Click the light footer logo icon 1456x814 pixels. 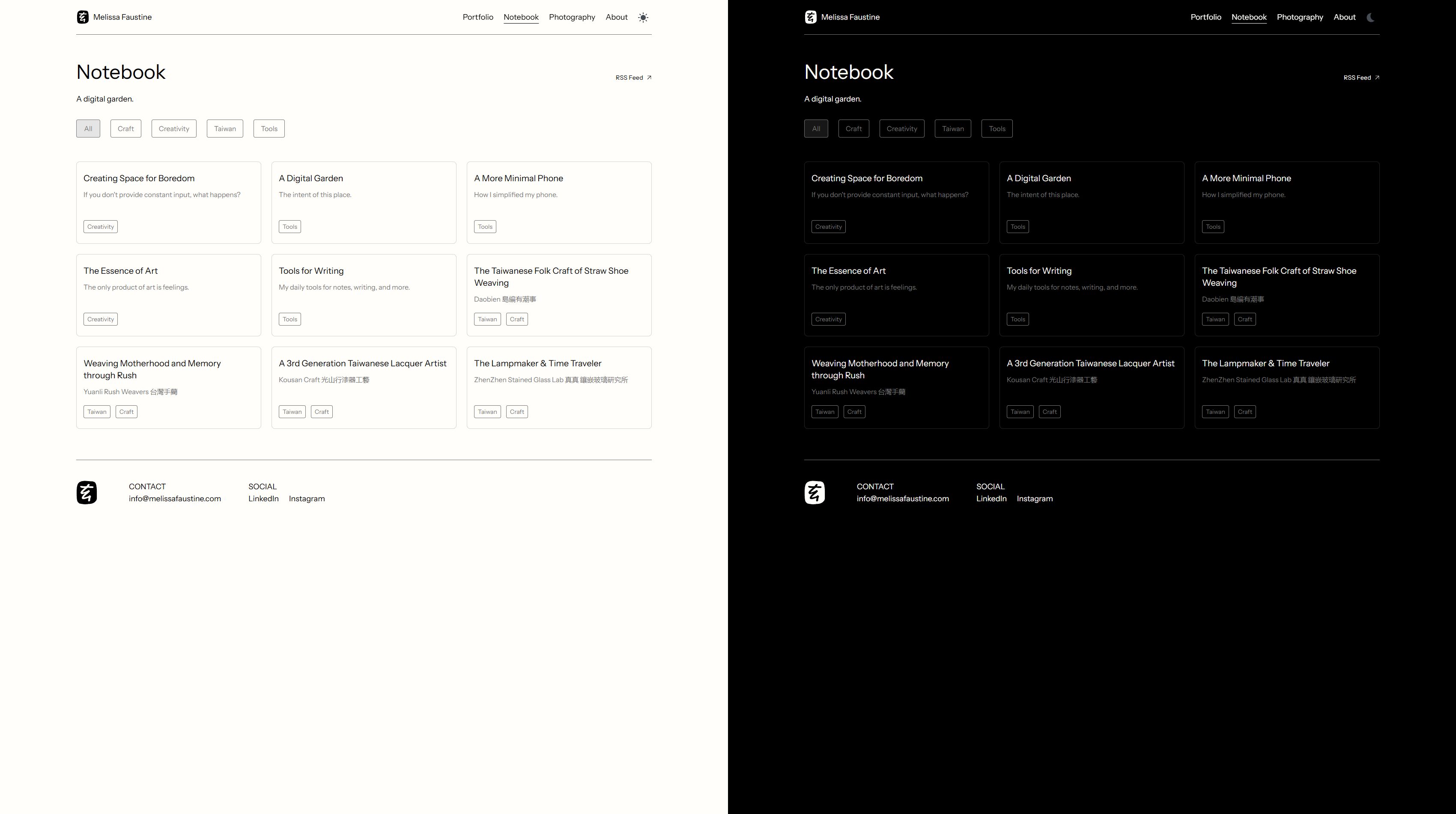pos(87,492)
